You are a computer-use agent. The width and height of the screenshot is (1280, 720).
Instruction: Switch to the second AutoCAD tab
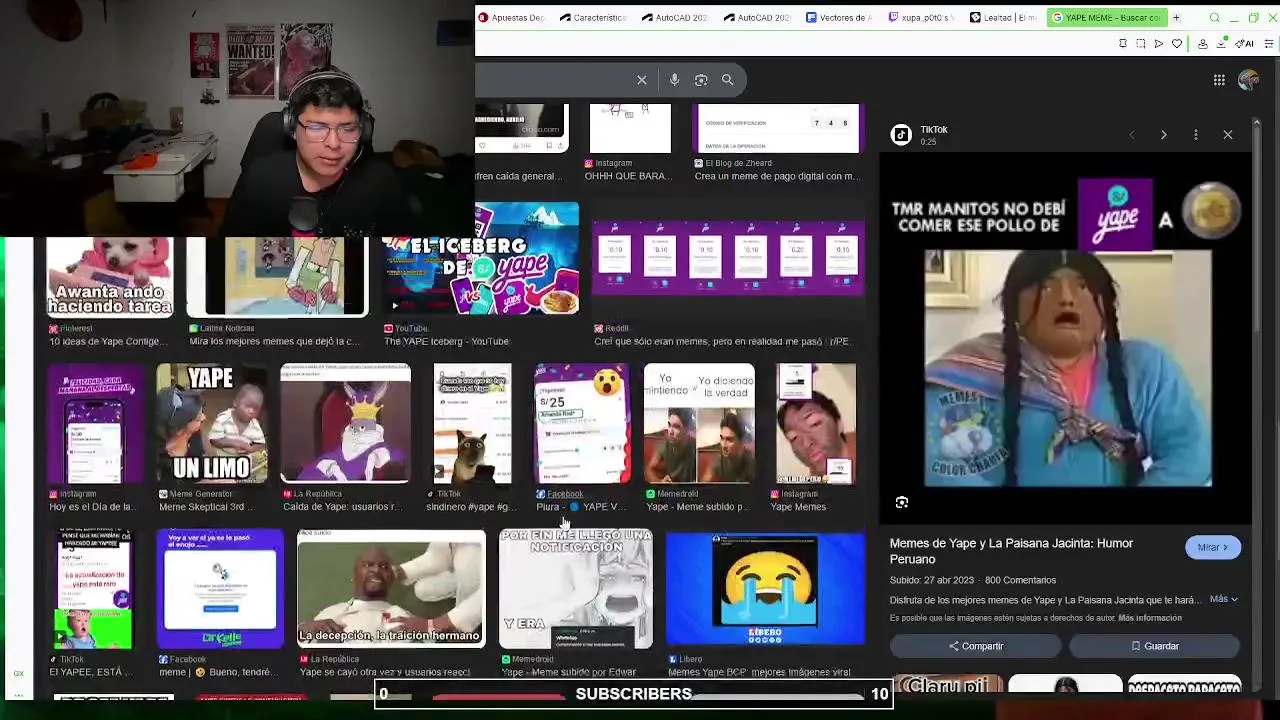pos(757,17)
